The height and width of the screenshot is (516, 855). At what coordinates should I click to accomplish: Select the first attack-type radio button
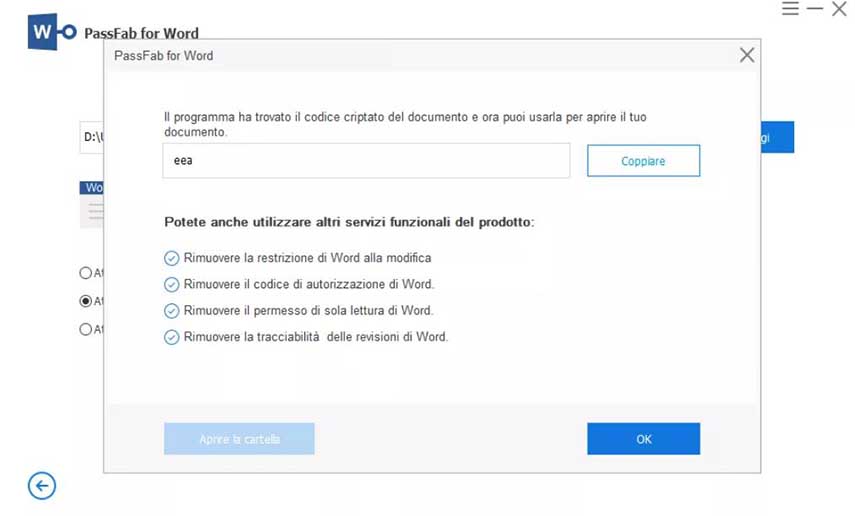tap(85, 272)
